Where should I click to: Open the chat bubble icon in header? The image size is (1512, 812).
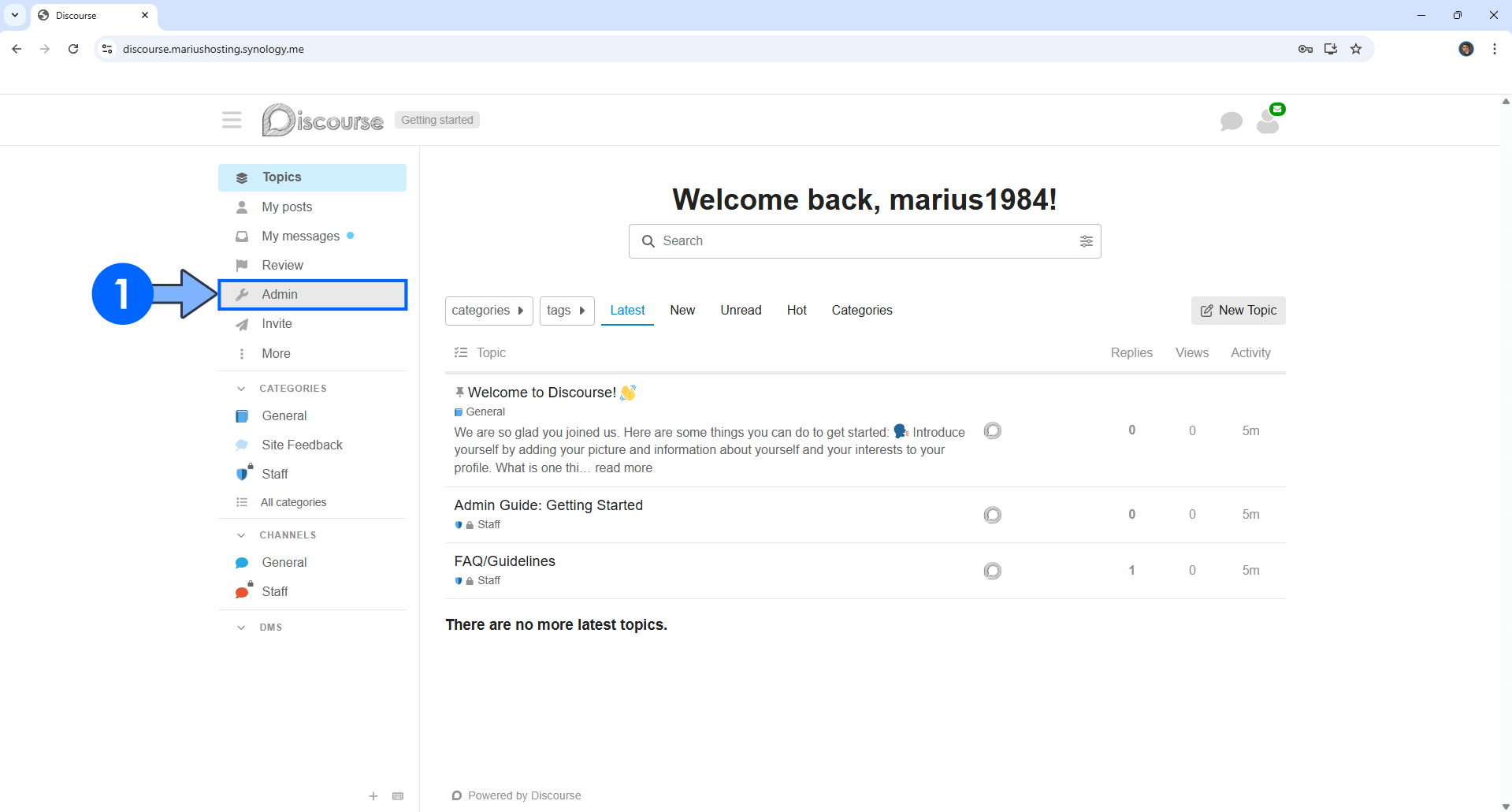point(1231,121)
